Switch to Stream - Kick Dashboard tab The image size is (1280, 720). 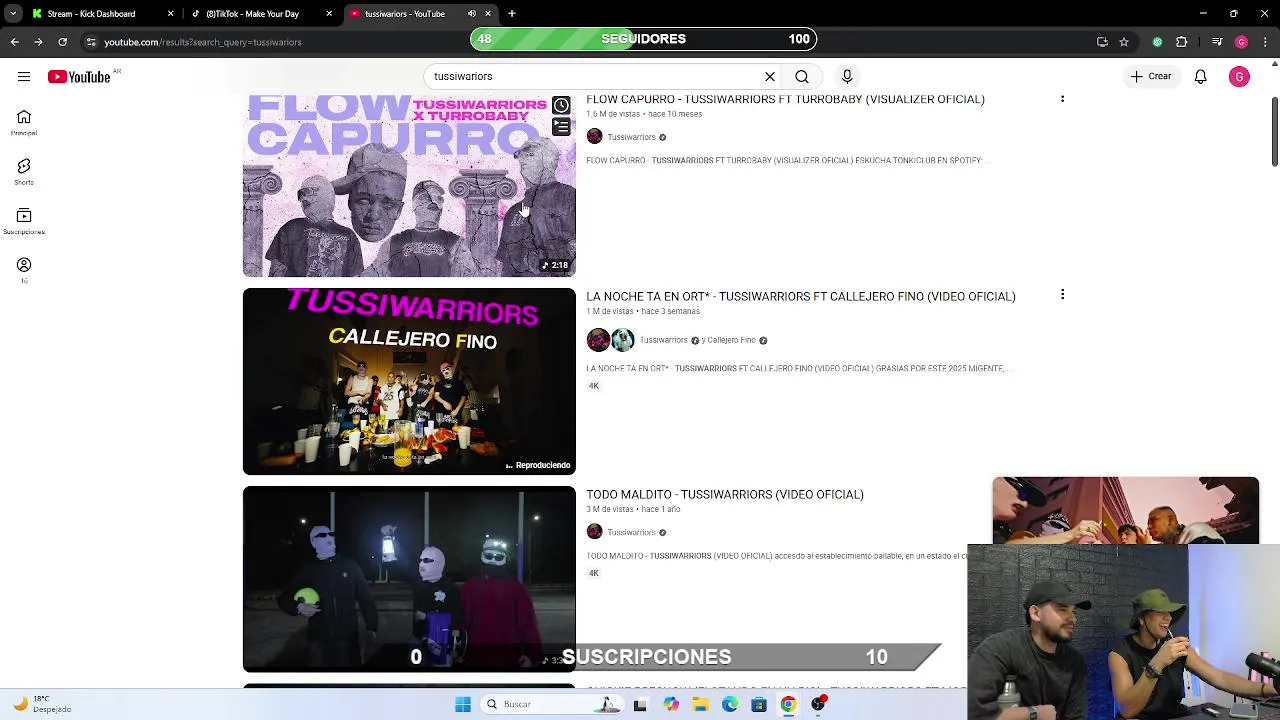[91, 14]
